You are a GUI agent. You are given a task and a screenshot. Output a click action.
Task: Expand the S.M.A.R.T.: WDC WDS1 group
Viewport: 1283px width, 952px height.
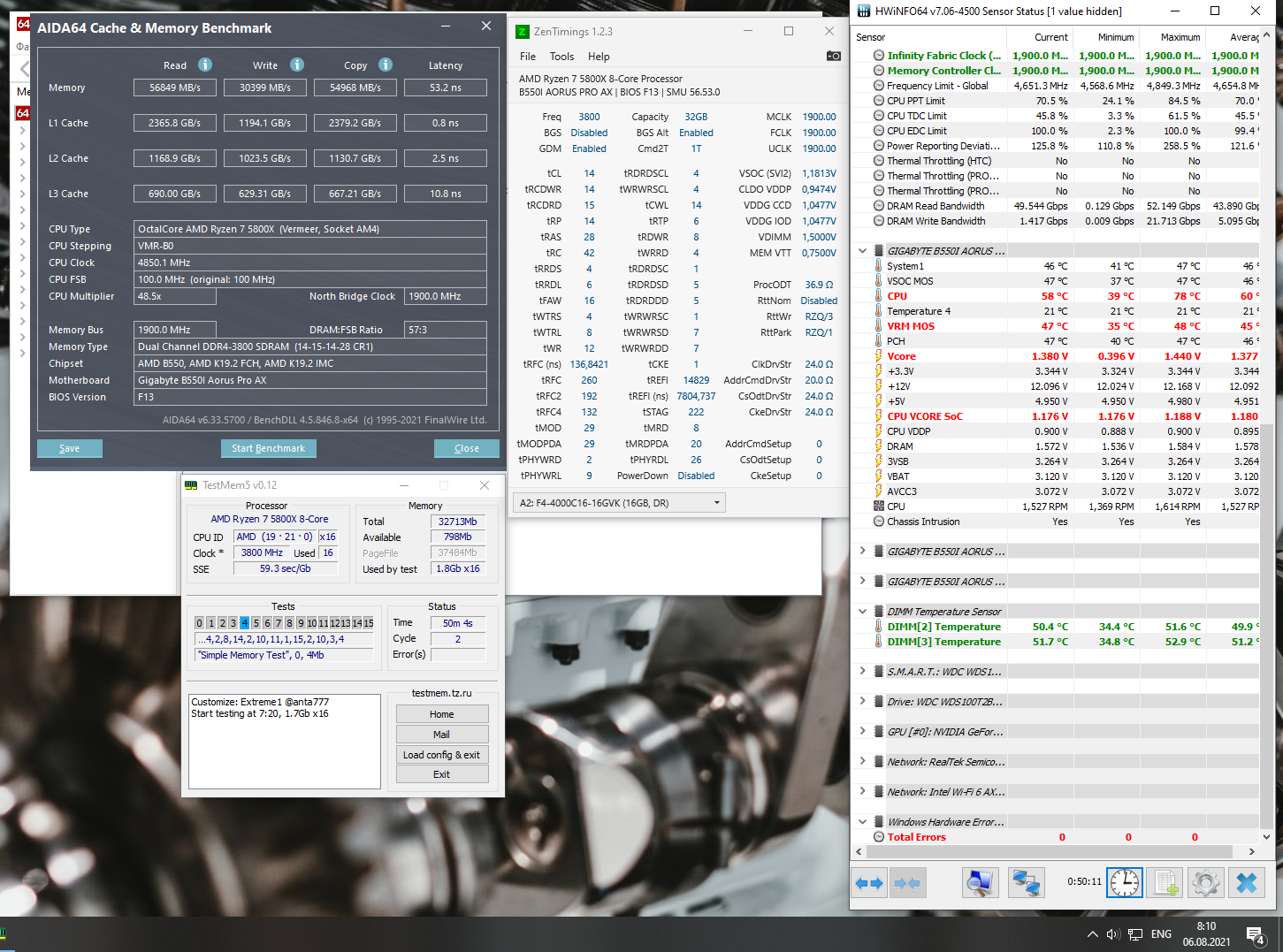pyautogui.click(x=862, y=672)
